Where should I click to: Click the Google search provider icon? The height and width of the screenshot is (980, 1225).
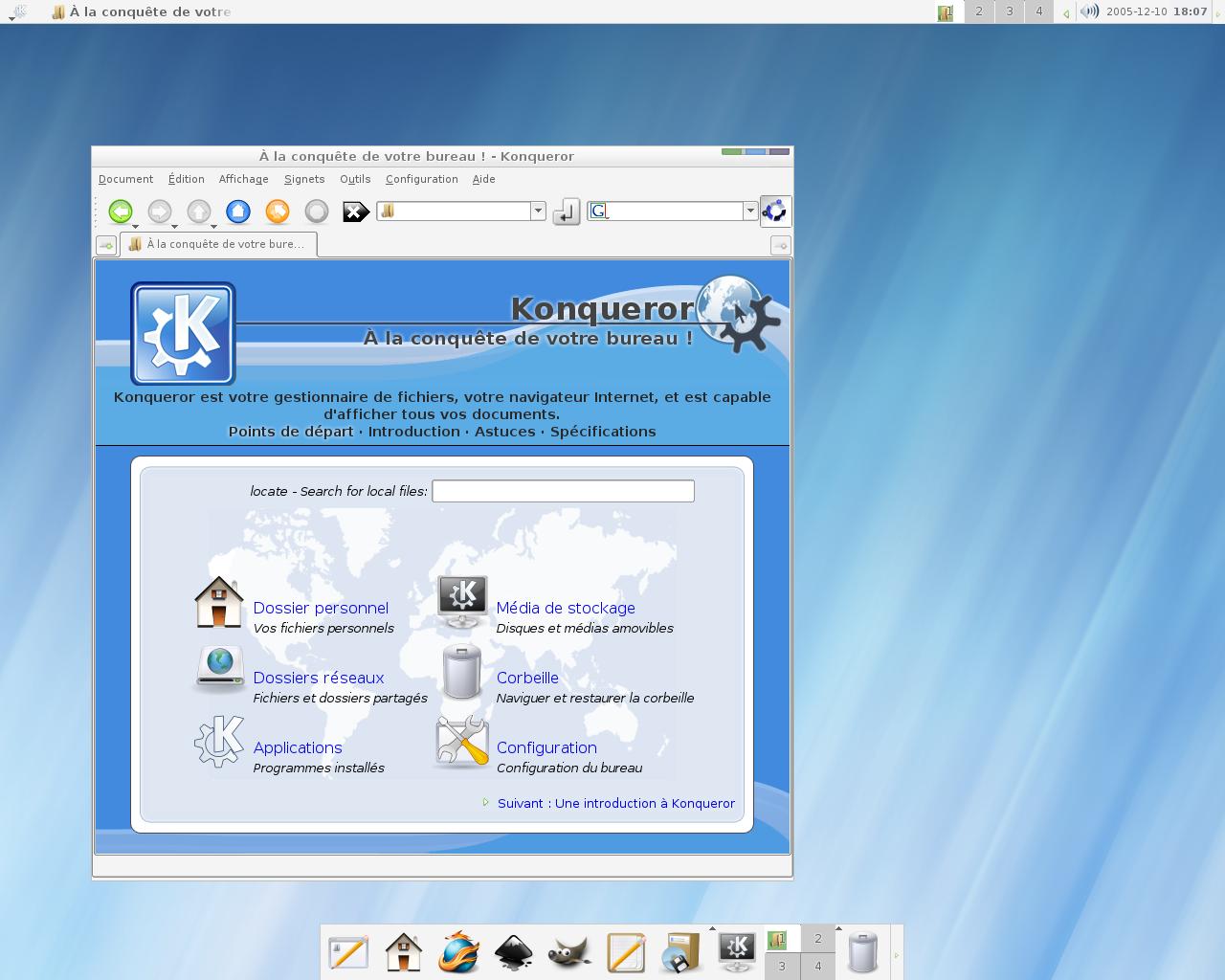598,211
